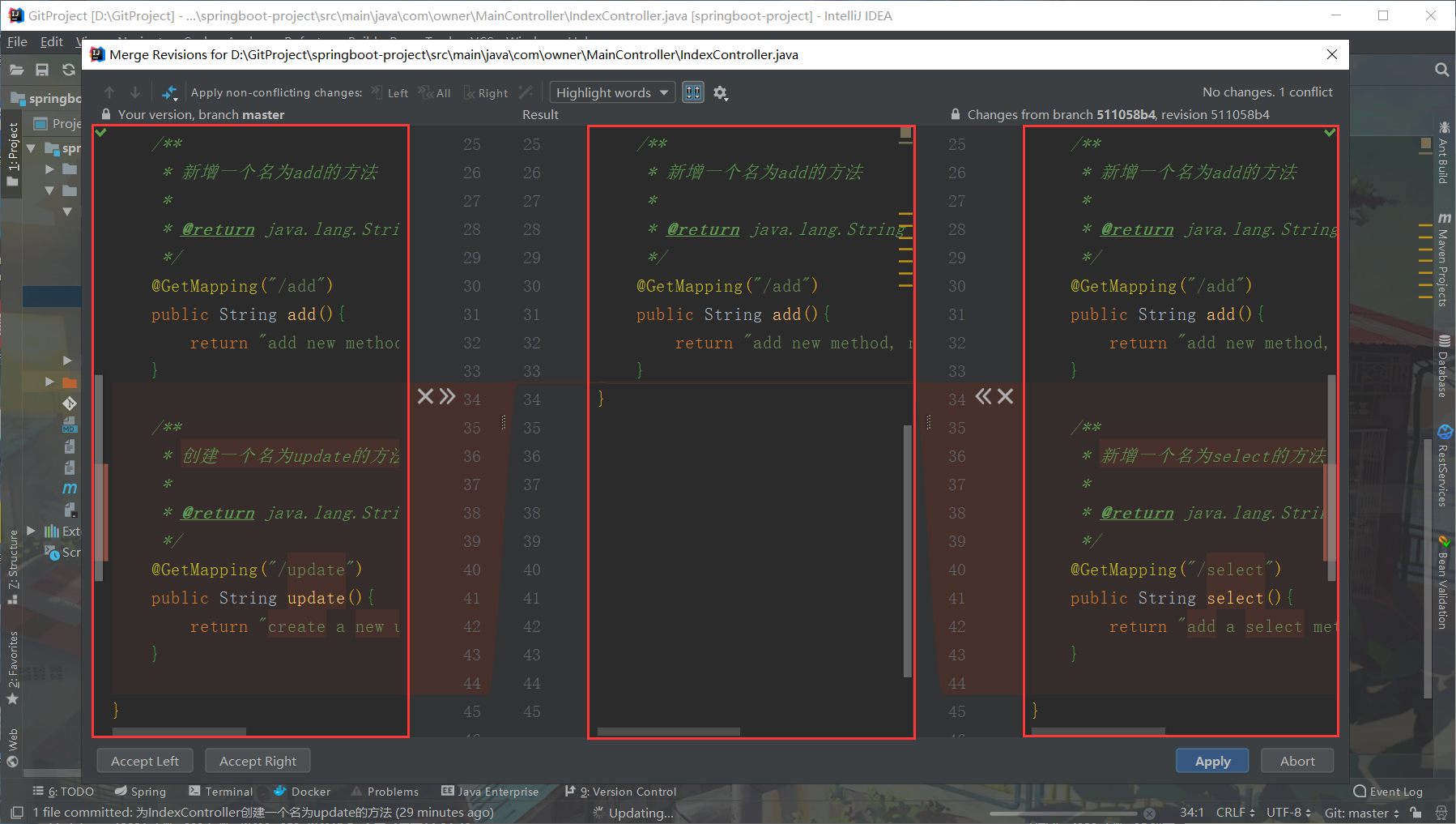Toggle the side-by-side viewer mode
1456x824 pixels.
tap(693, 92)
